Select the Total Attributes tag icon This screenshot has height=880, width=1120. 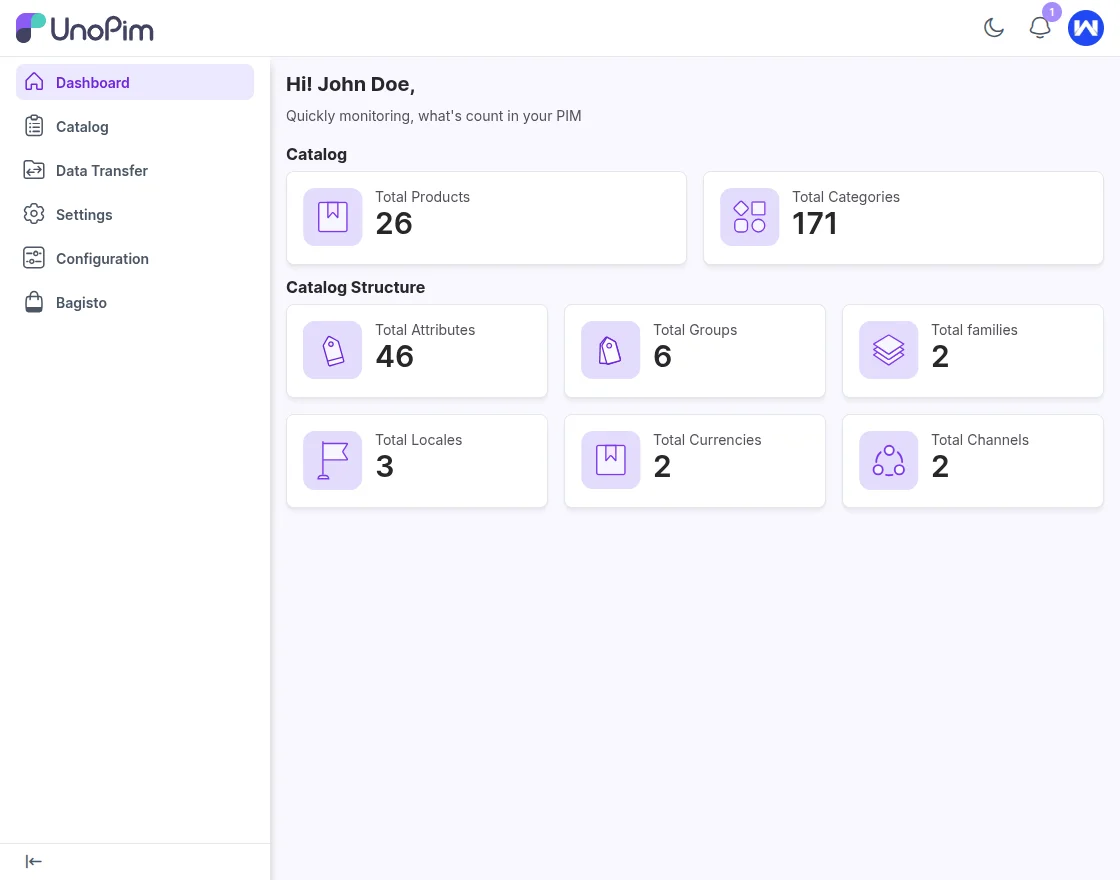(332, 350)
